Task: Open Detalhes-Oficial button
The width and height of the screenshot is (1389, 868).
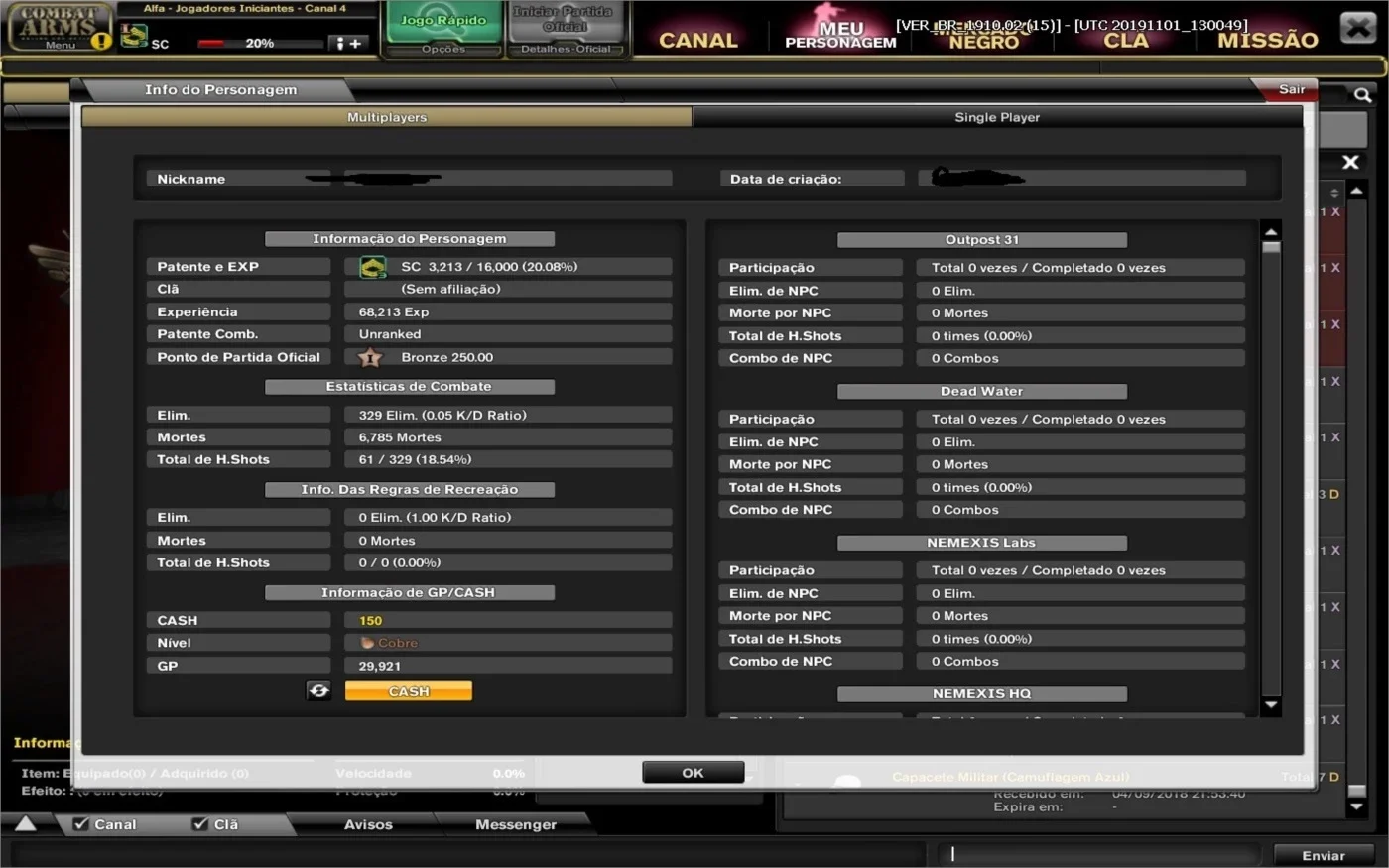Action: (566, 49)
